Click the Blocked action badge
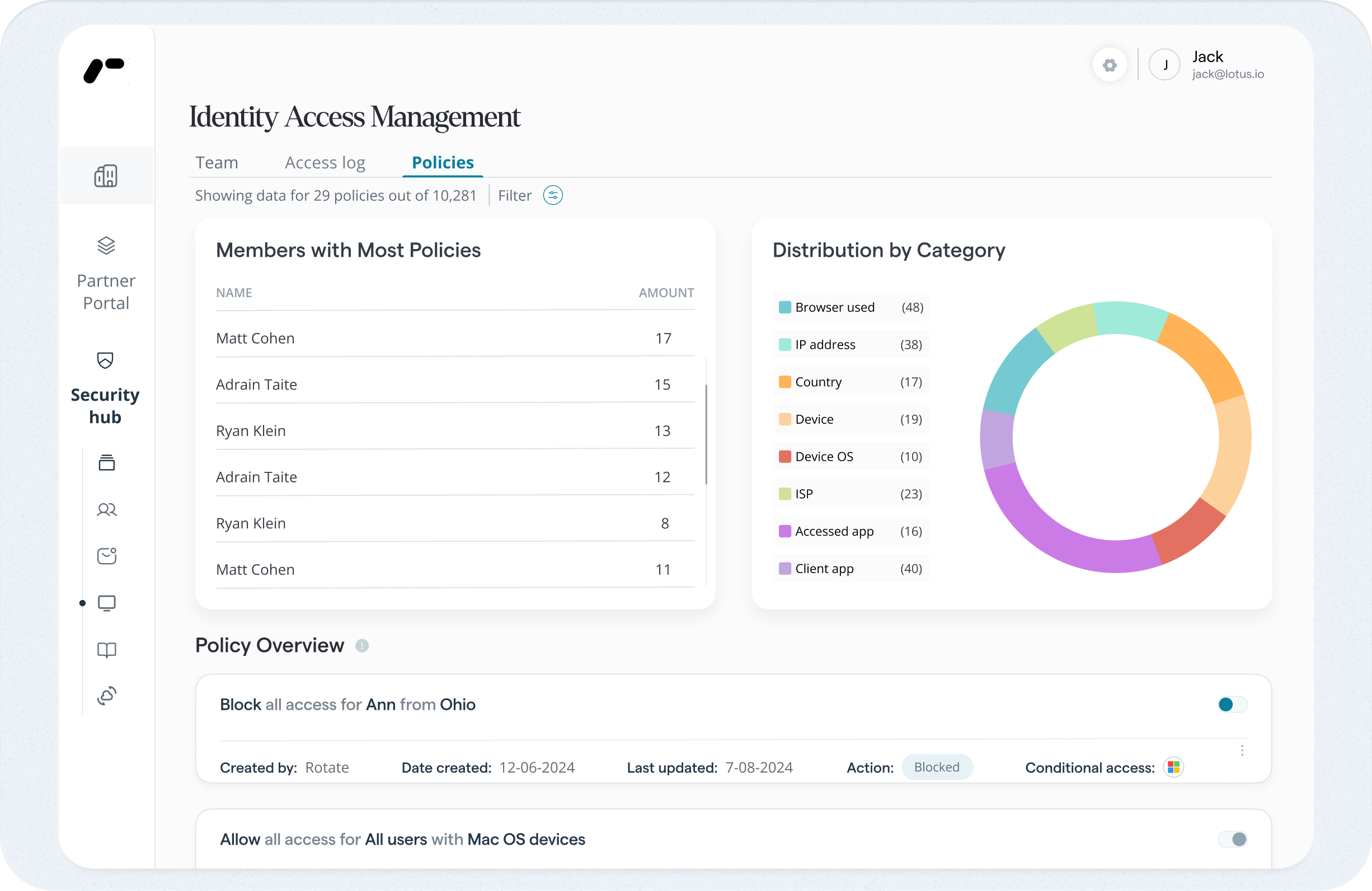The height and width of the screenshot is (891, 1372). coord(937,767)
